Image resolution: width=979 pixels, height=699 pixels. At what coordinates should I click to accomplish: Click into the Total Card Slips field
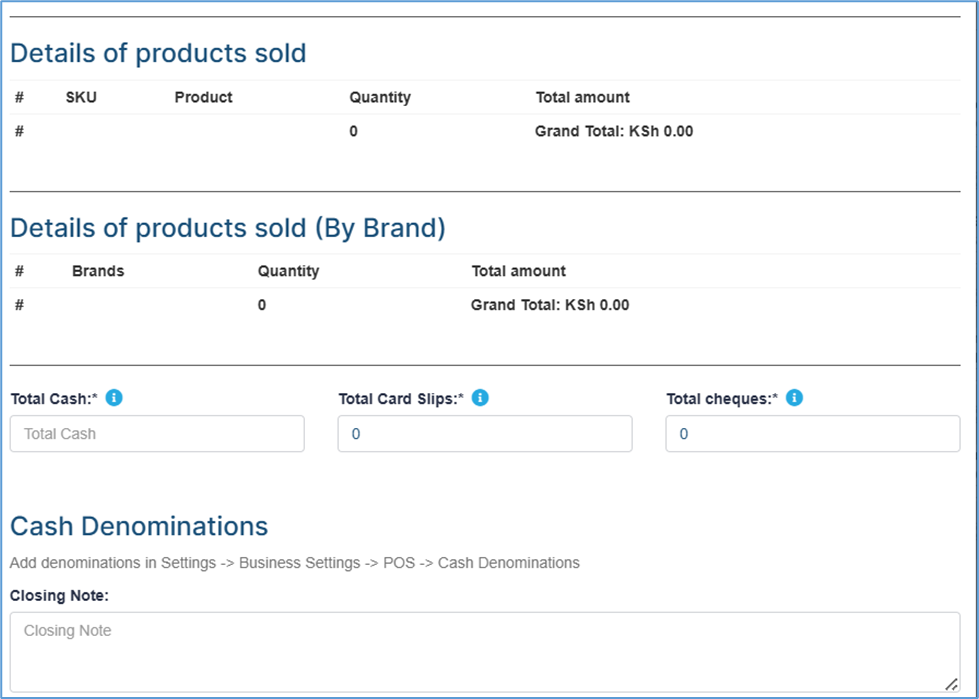click(x=485, y=434)
